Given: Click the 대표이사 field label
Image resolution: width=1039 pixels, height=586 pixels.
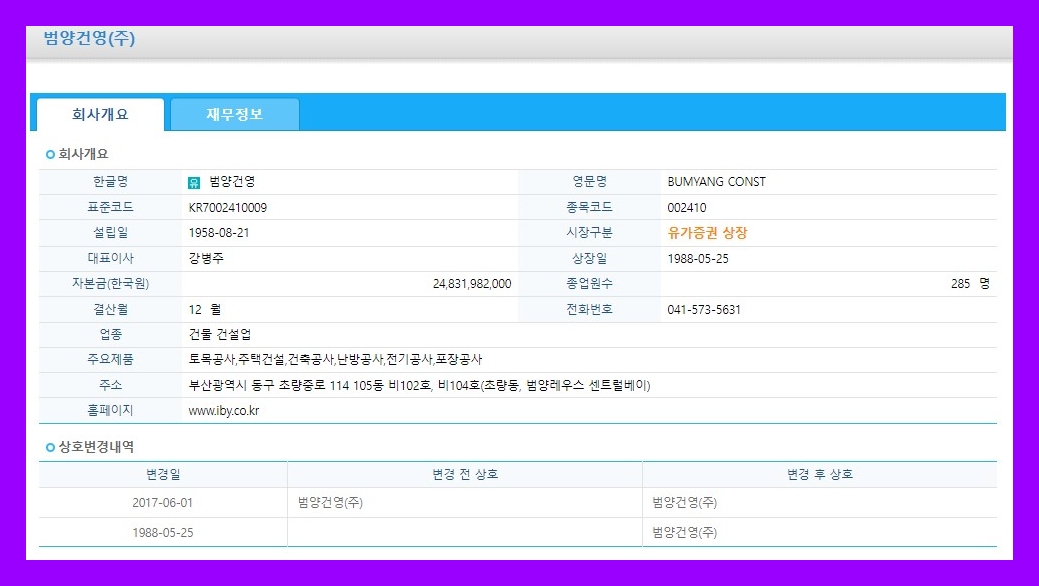Looking at the screenshot, I should coord(110,258).
